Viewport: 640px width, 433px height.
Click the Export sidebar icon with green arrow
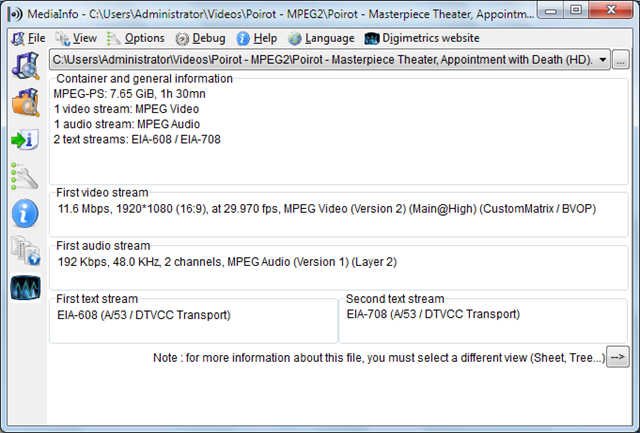click(x=25, y=140)
